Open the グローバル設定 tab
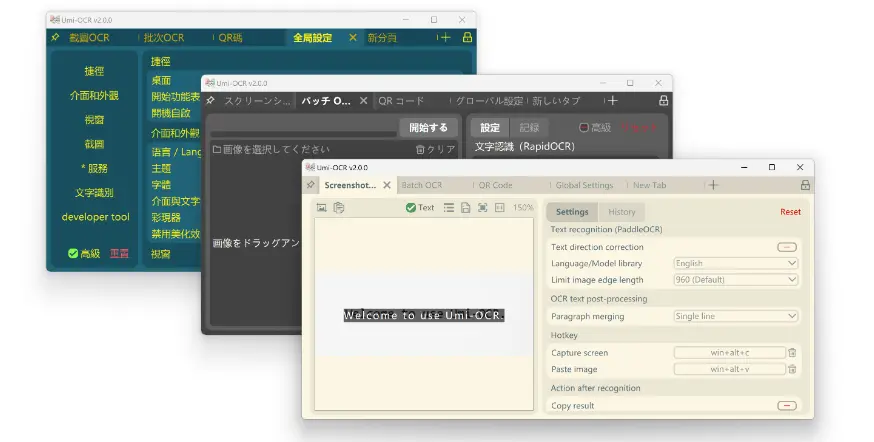 (490, 101)
